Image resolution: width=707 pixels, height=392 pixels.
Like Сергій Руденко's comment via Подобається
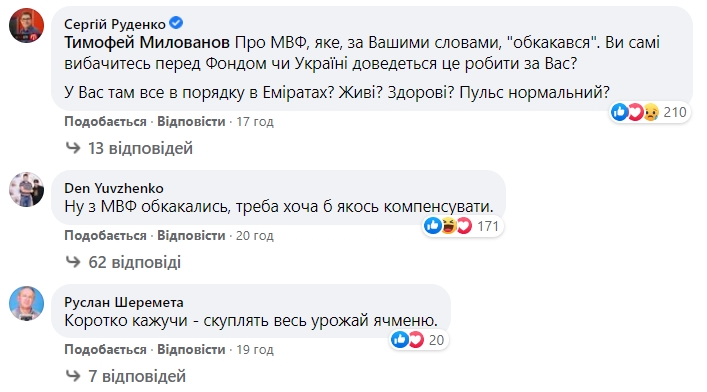(106, 122)
